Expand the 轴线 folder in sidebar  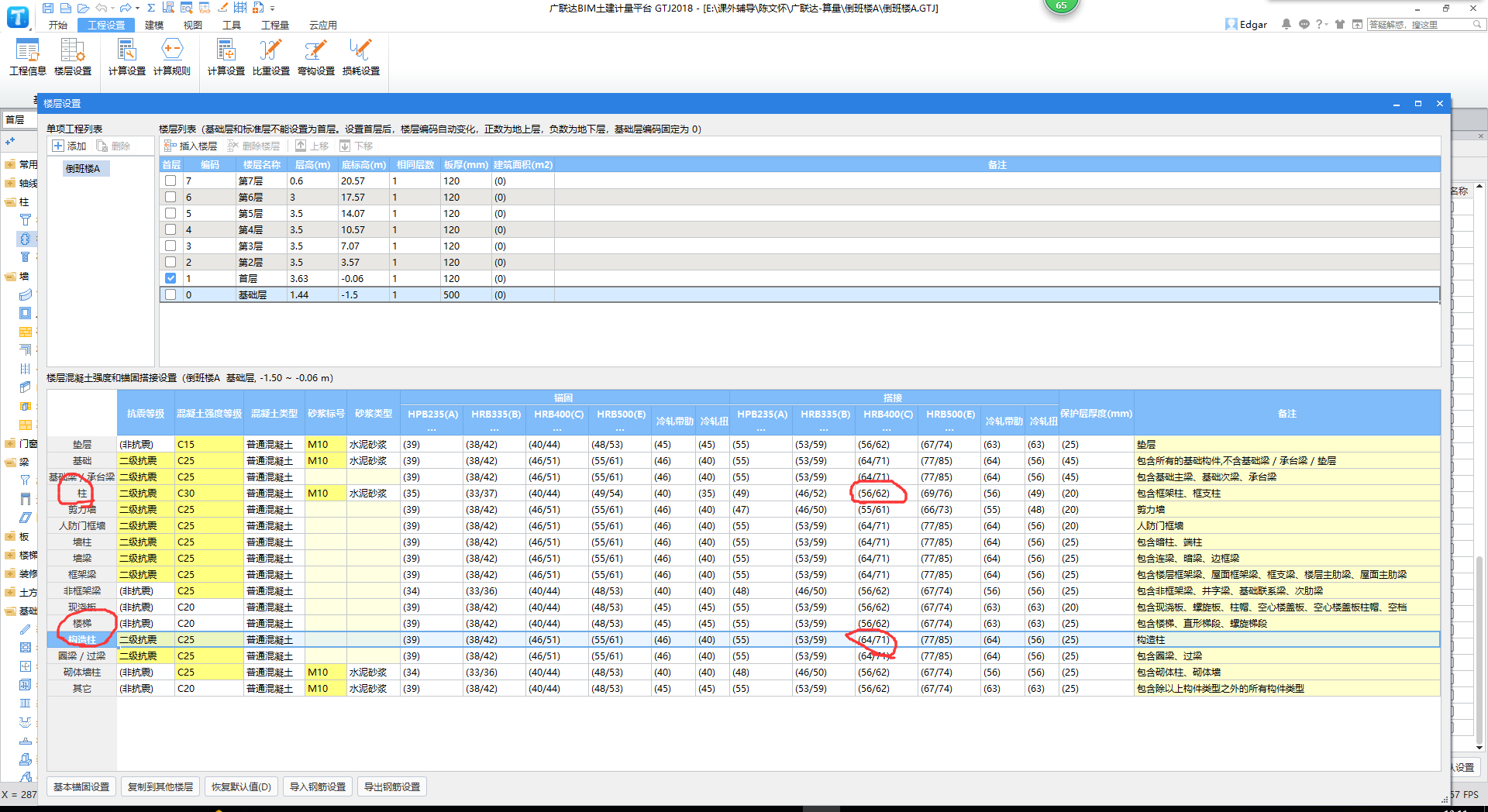click(x=10, y=183)
